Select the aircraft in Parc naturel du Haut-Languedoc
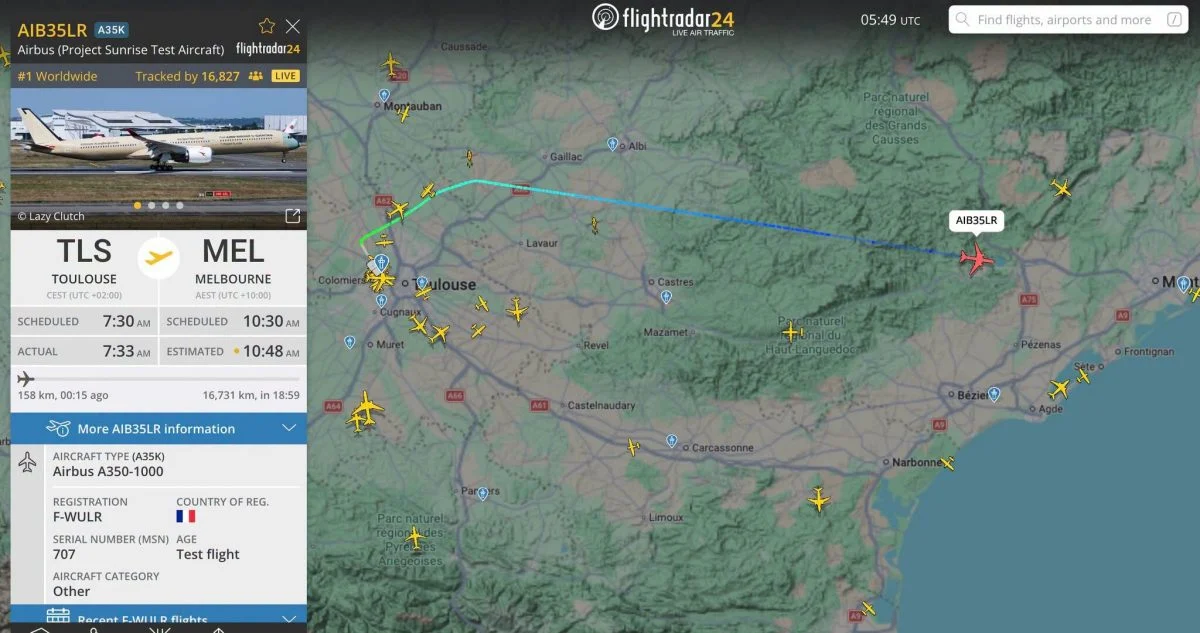Image resolution: width=1200 pixels, height=633 pixels. [x=792, y=330]
